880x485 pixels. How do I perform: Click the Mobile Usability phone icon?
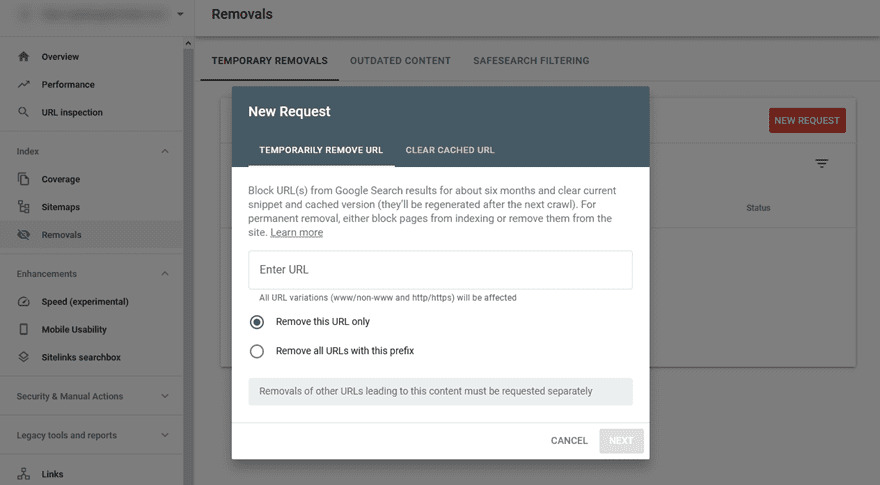[x=24, y=329]
